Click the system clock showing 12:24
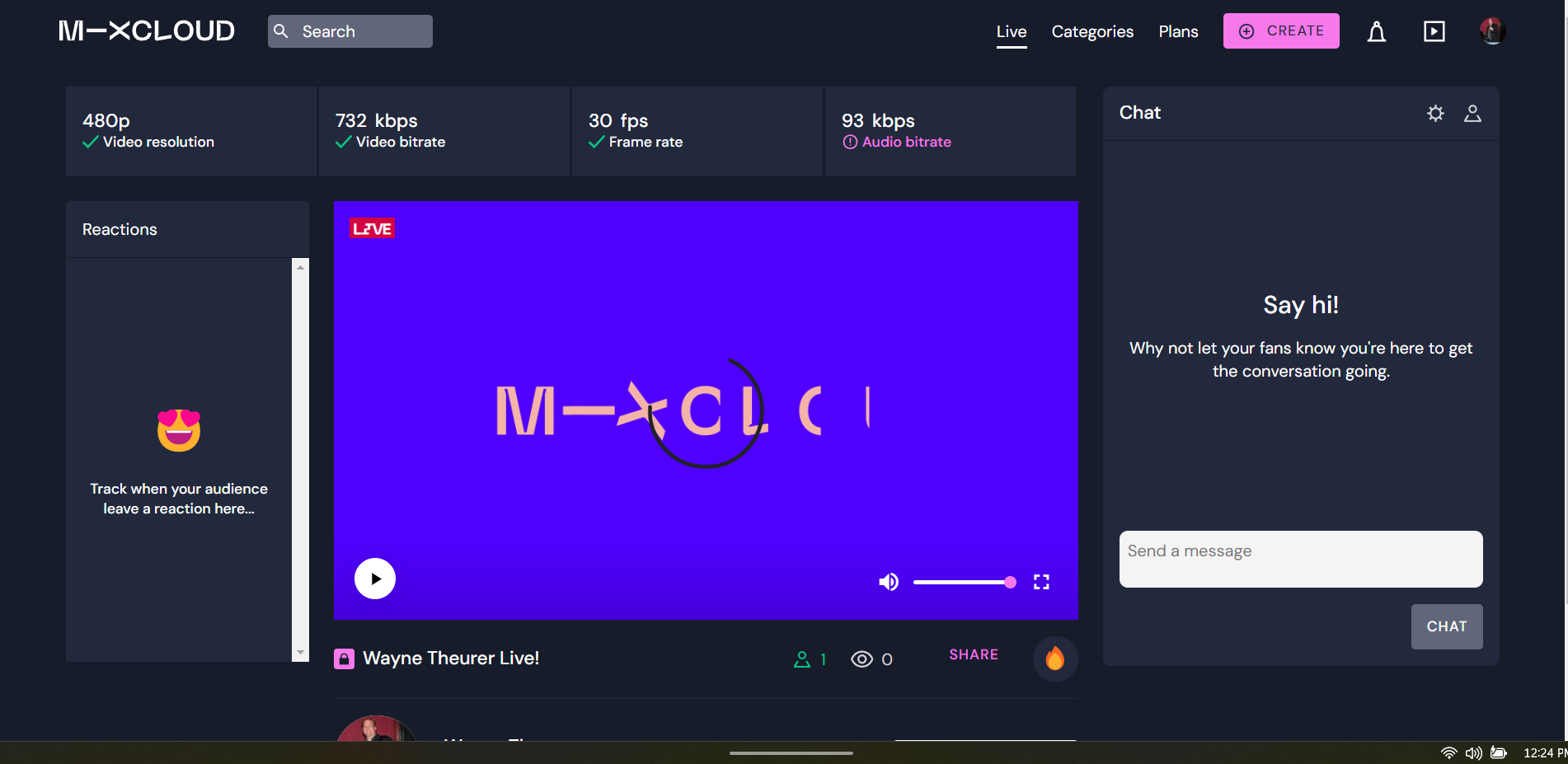Screen dimensions: 1568x764 coord(1545,752)
